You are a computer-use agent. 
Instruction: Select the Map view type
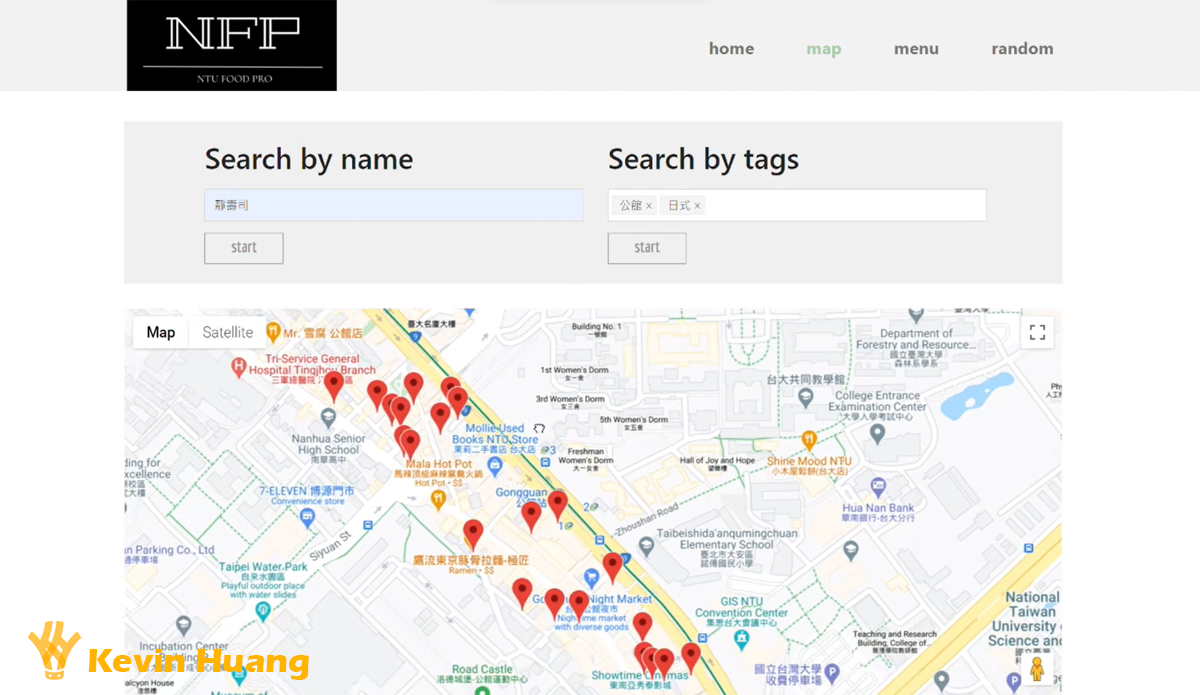(161, 333)
